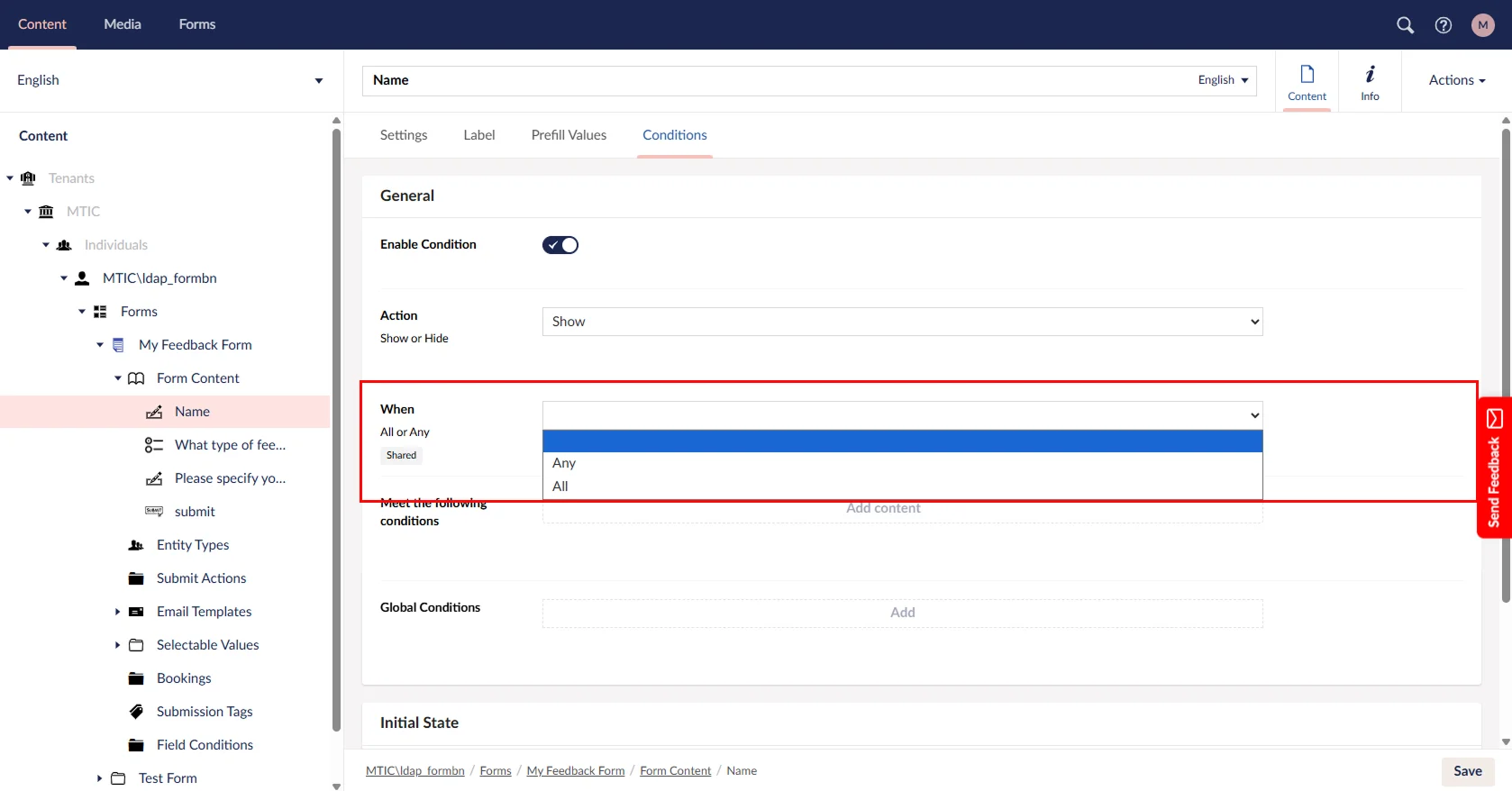Screen dimensions: 1512x791
Task: Open the search magnifier icon
Action: click(x=1405, y=25)
